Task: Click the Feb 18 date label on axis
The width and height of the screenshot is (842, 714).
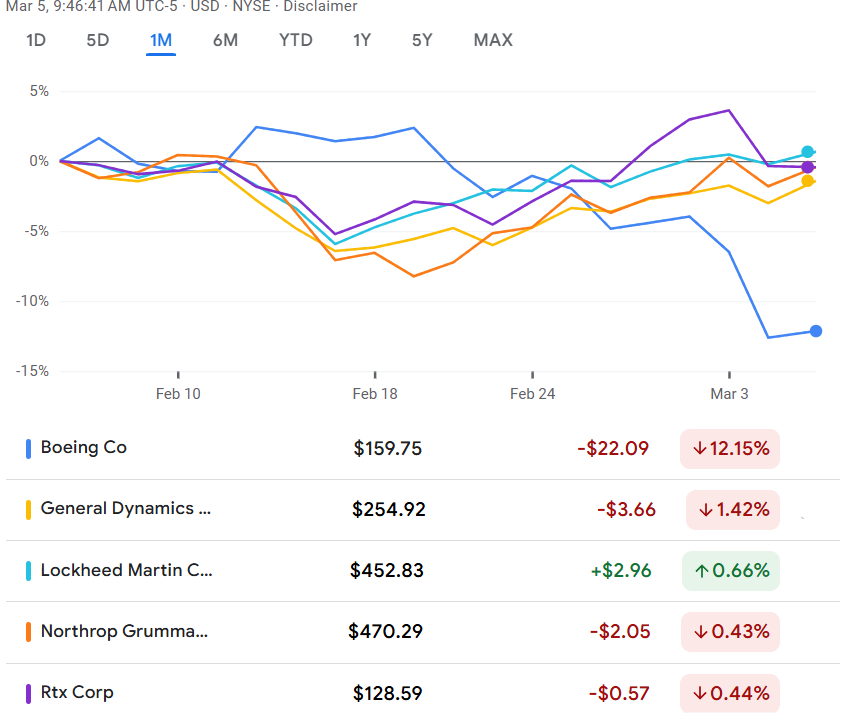Action: tap(375, 394)
